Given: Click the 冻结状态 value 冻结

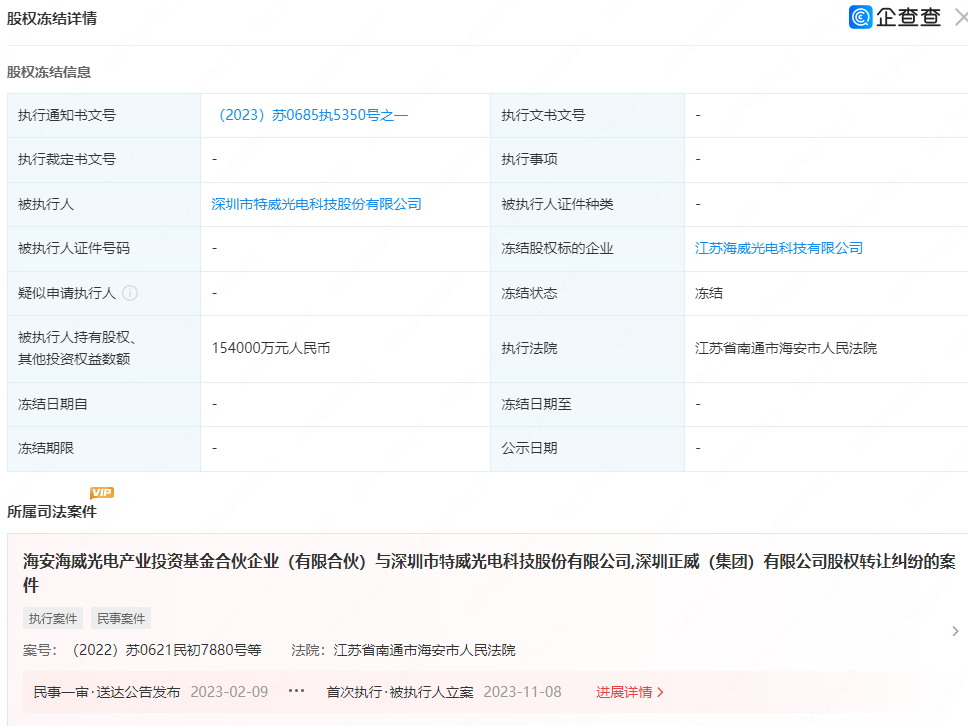Looking at the screenshot, I should 709,293.
